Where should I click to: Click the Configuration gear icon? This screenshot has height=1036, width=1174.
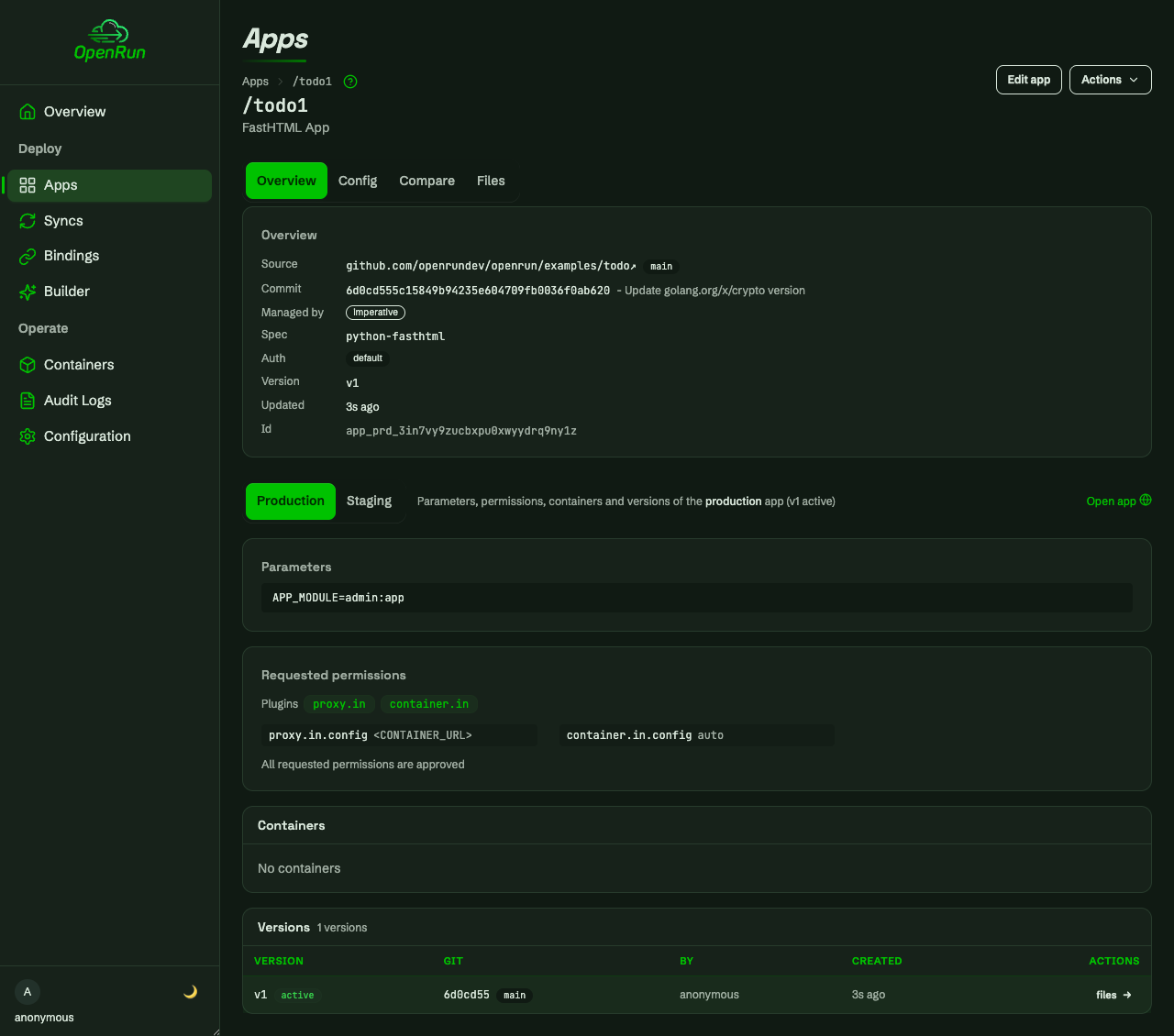28,436
